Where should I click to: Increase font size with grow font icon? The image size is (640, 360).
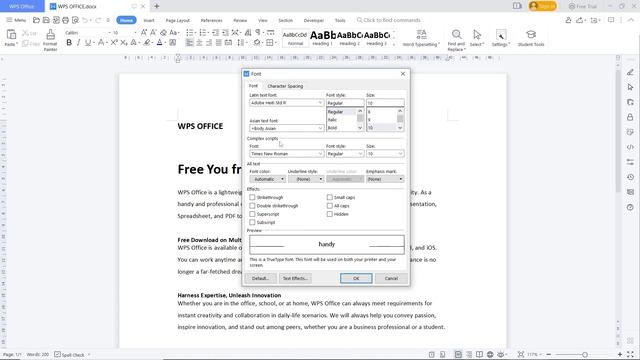[x=144, y=32]
